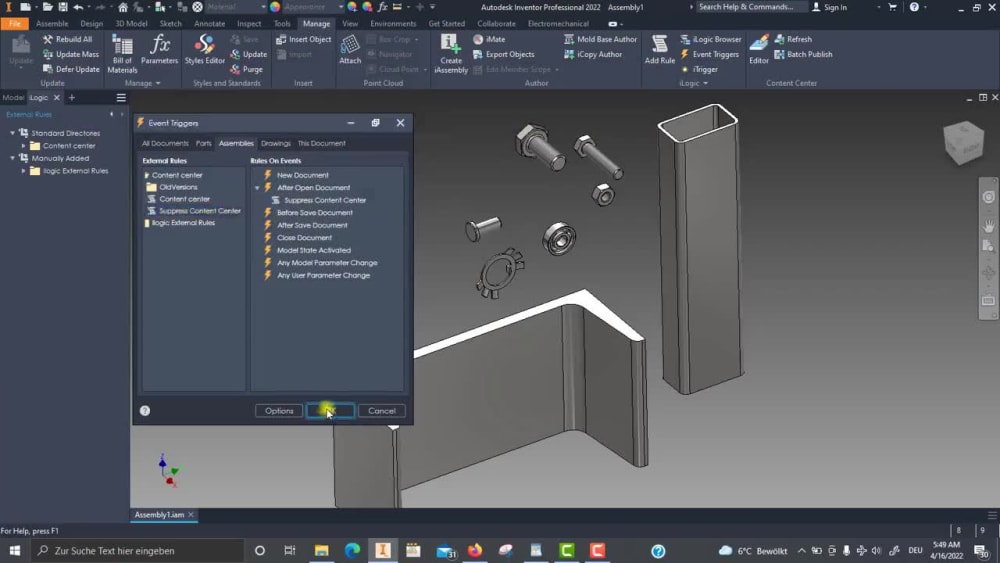
Task: Open Drawings tab in Event Triggers
Action: tap(276, 143)
